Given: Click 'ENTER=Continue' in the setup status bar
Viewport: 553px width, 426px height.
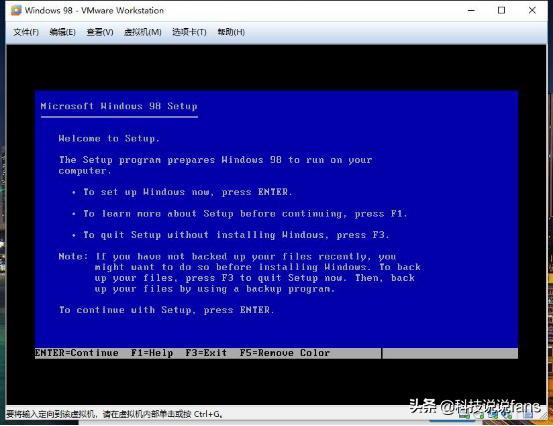Looking at the screenshot, I should click(x=77, y=353).
